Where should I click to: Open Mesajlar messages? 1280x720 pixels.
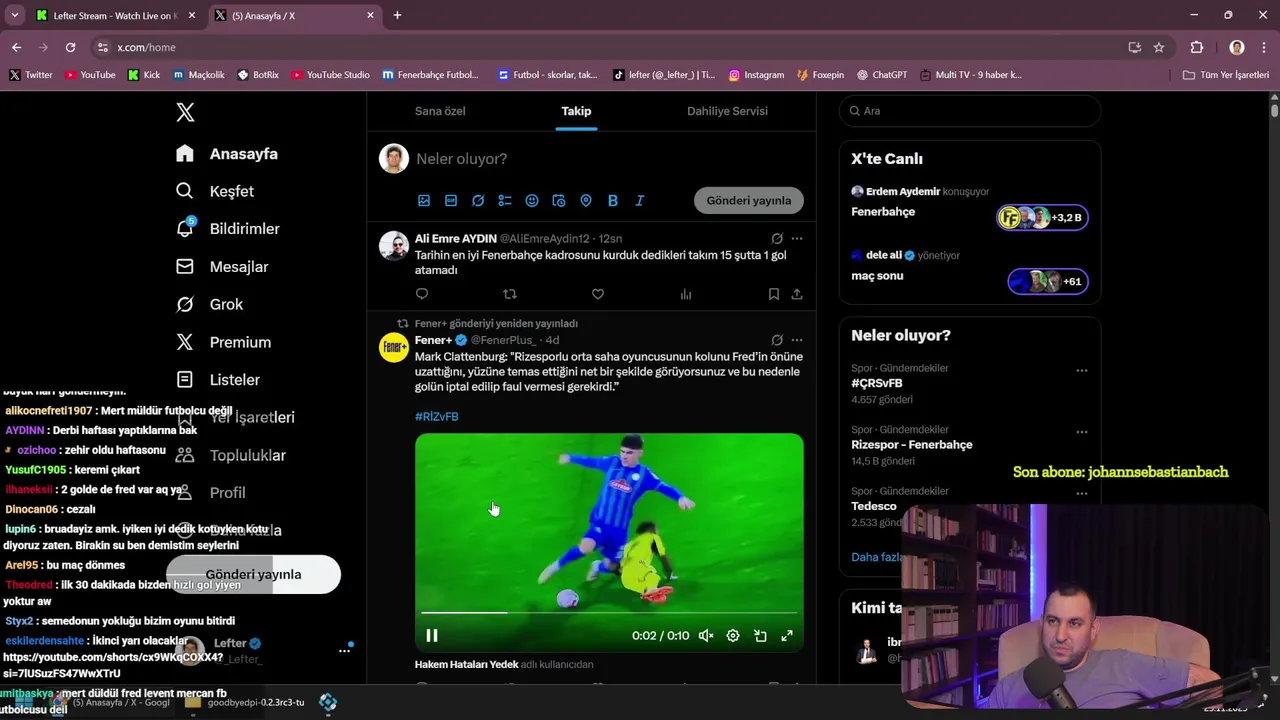click(222, 267)
